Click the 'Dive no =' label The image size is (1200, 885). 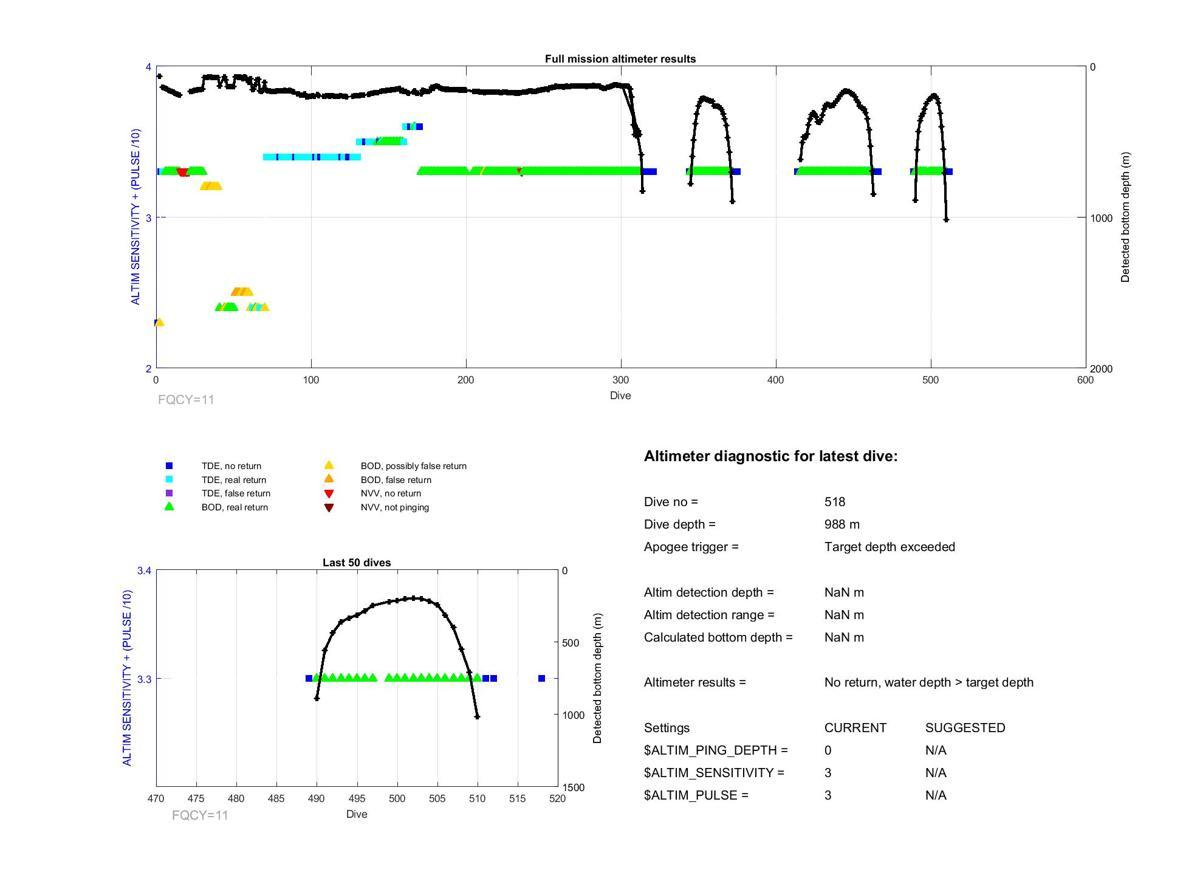671,502
